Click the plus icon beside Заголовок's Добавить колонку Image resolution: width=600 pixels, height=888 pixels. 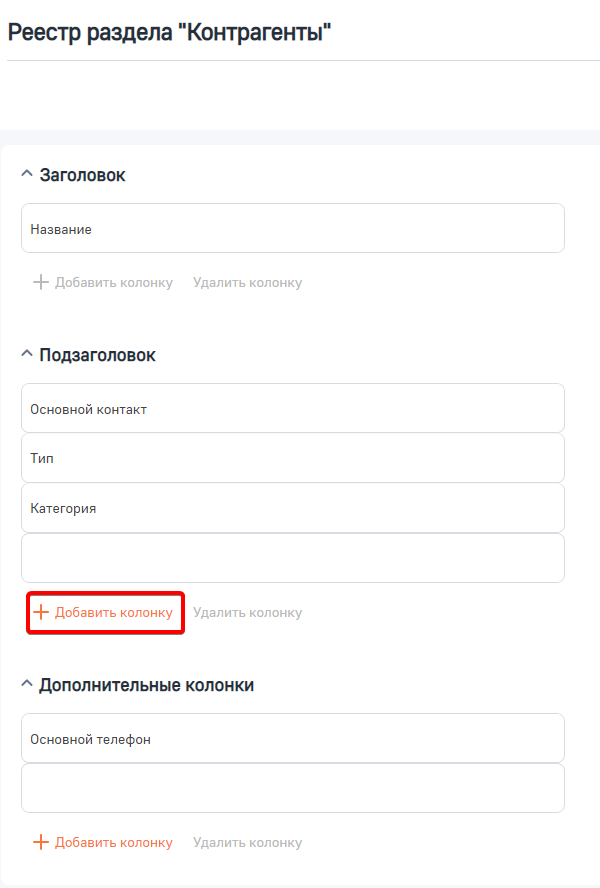click(41, 282)
